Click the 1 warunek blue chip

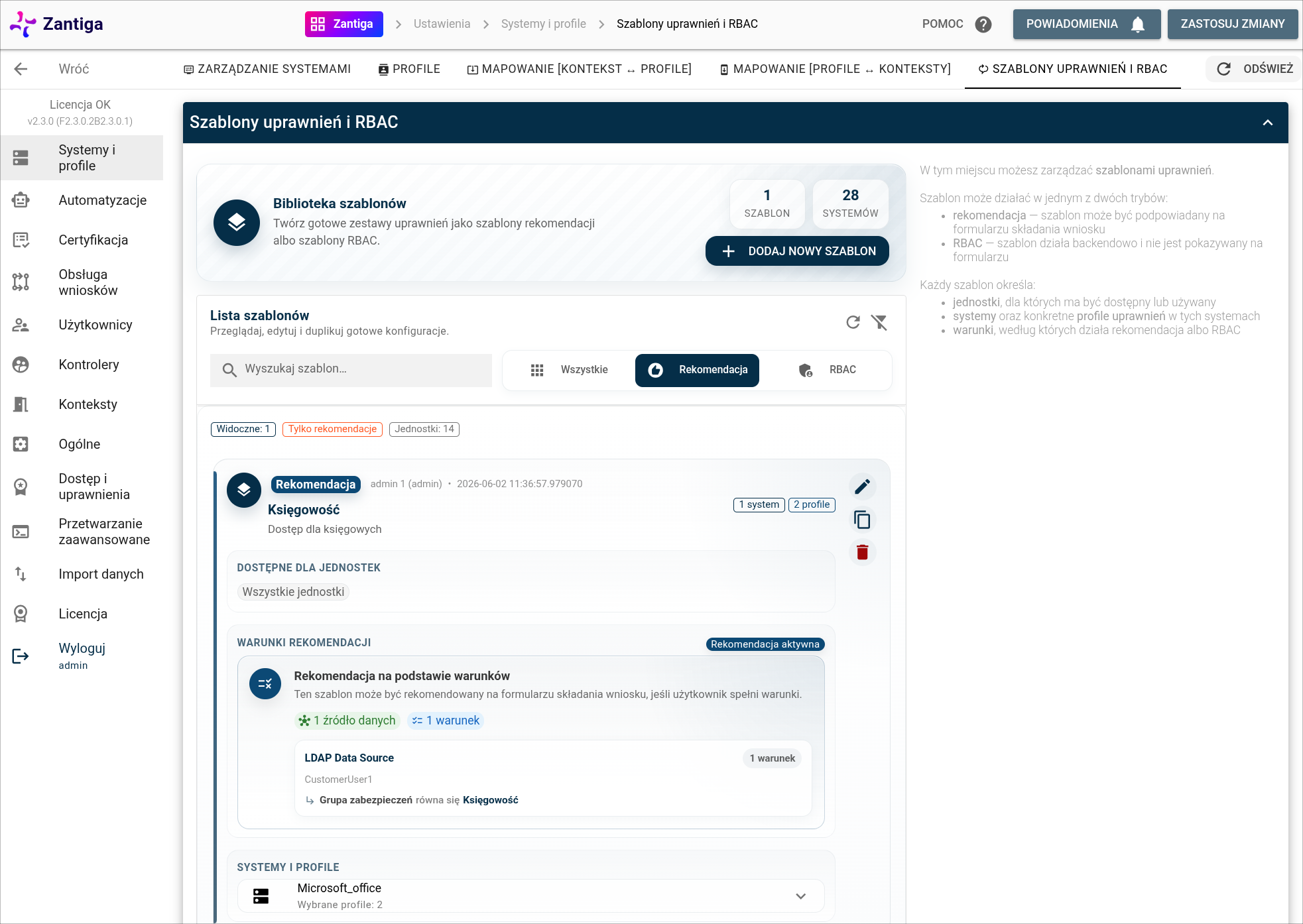(446, 721)
